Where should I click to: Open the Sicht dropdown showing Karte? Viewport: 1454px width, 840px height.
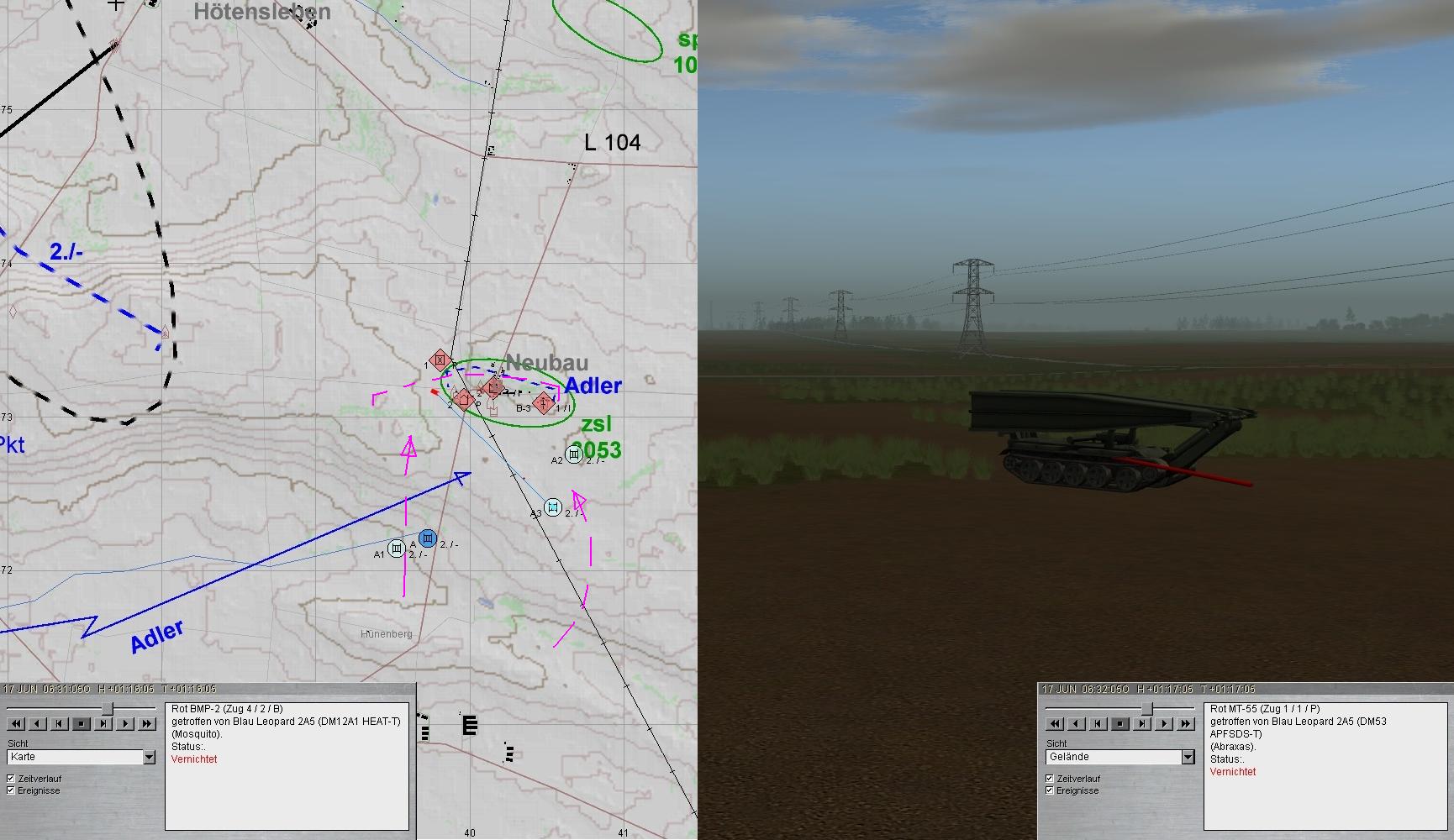(x=149, y=757)
